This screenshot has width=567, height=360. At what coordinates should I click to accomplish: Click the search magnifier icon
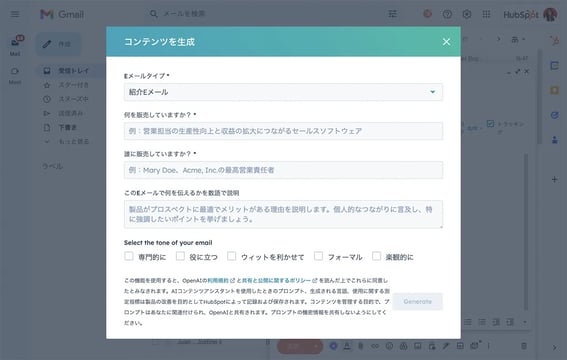tap(154, 14)
